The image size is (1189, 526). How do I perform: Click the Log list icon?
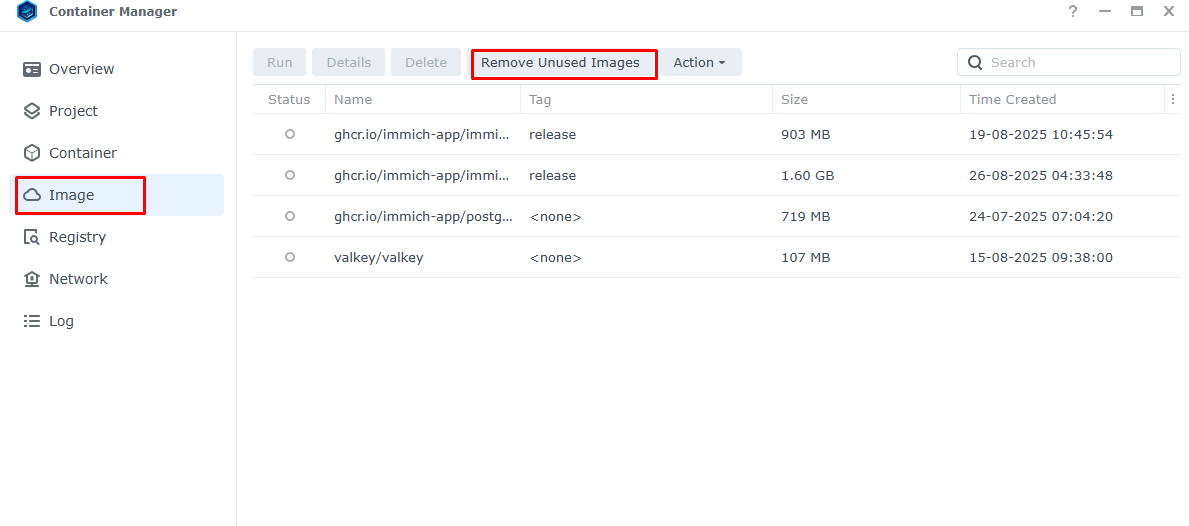32,321
